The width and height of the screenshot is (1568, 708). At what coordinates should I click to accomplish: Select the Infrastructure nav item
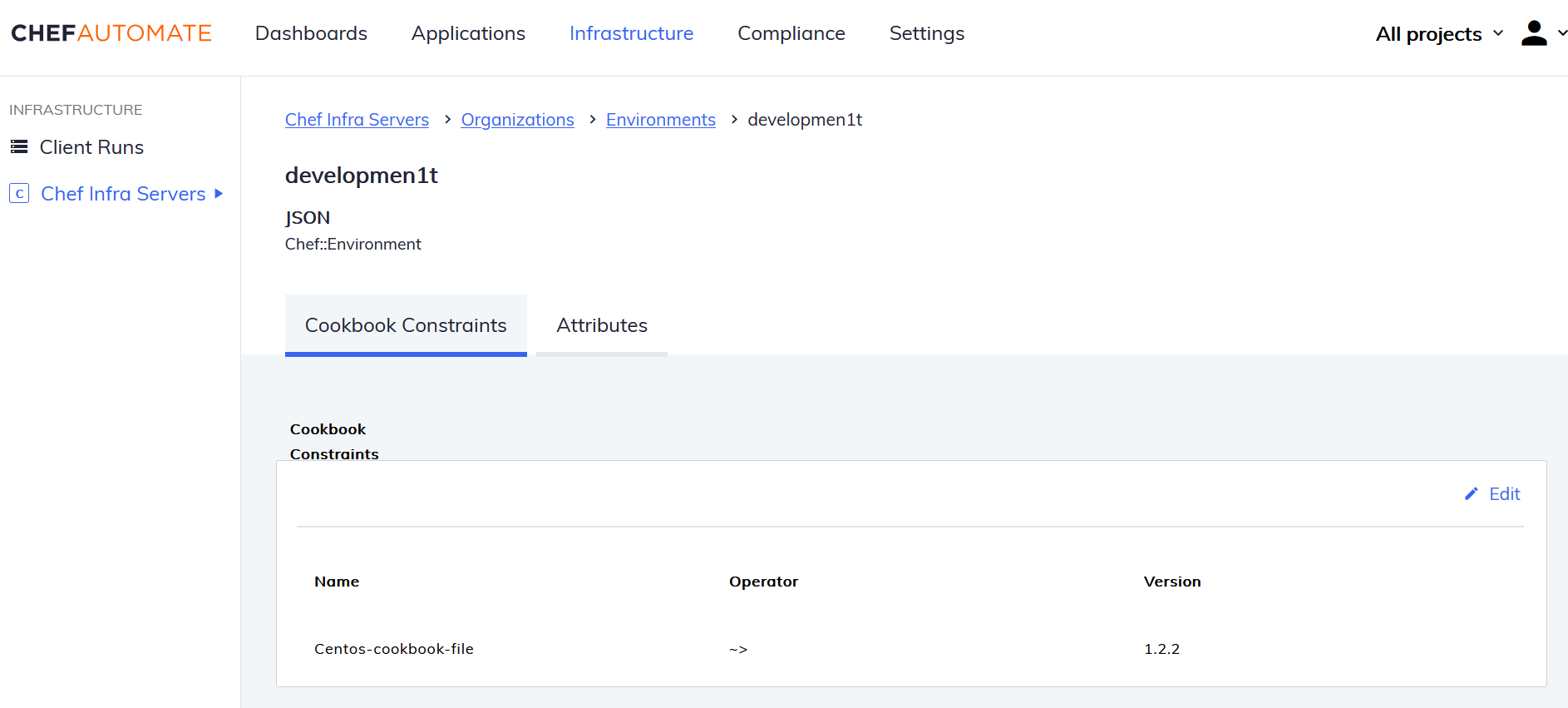[x=631, y=33]
